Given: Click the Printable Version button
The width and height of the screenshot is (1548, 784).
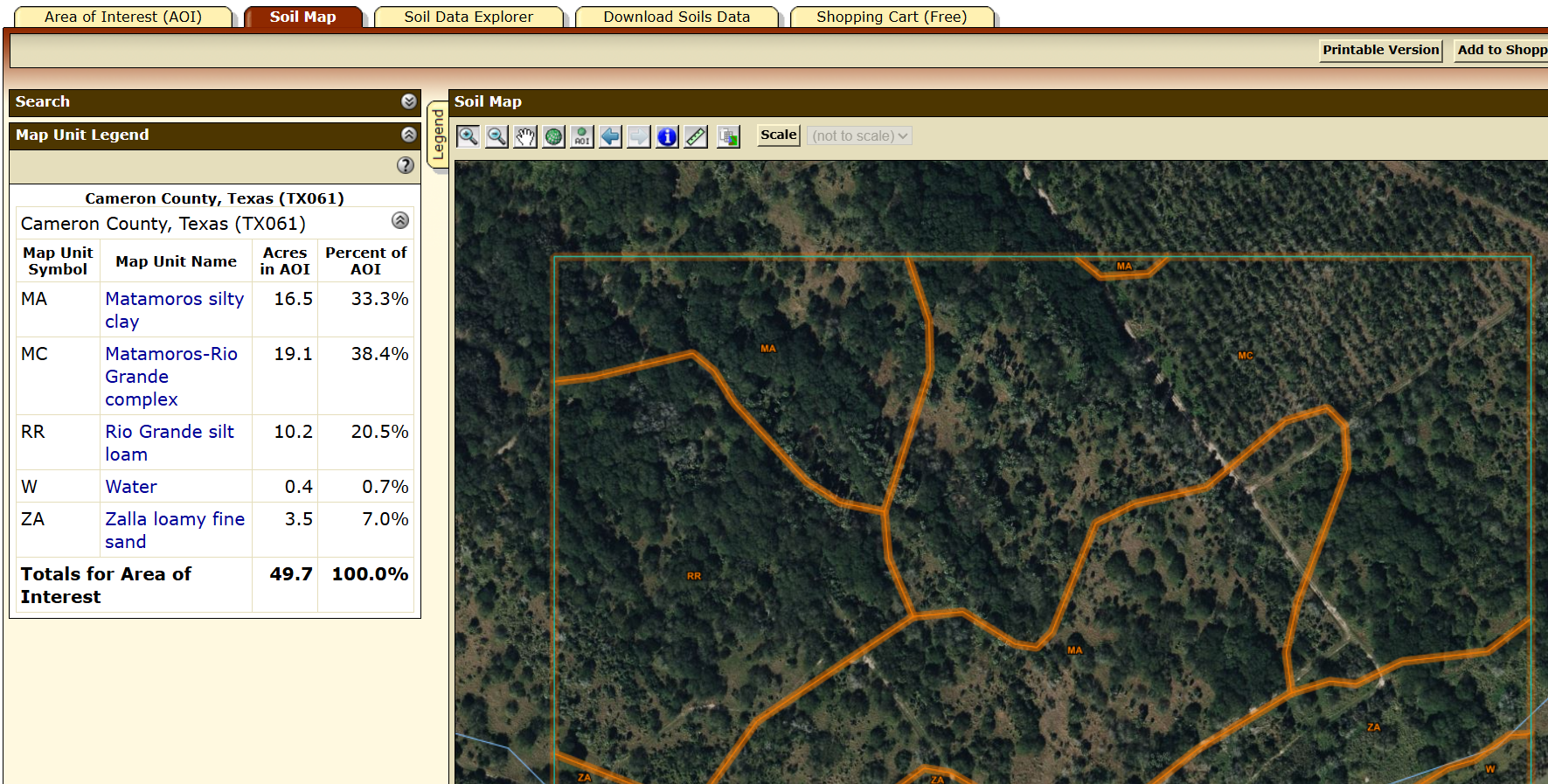Looking at the screenshot, I should click(1381, 50).
